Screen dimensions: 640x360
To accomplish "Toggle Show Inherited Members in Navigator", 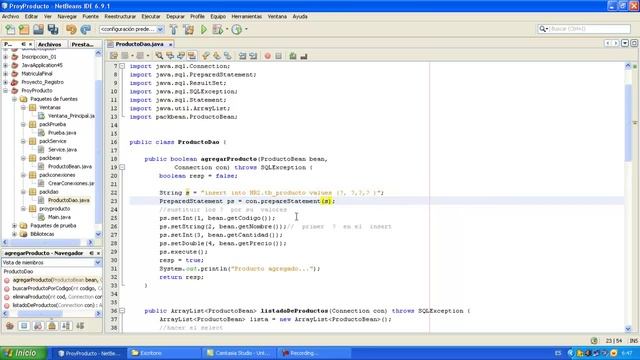I will point(10,326).
